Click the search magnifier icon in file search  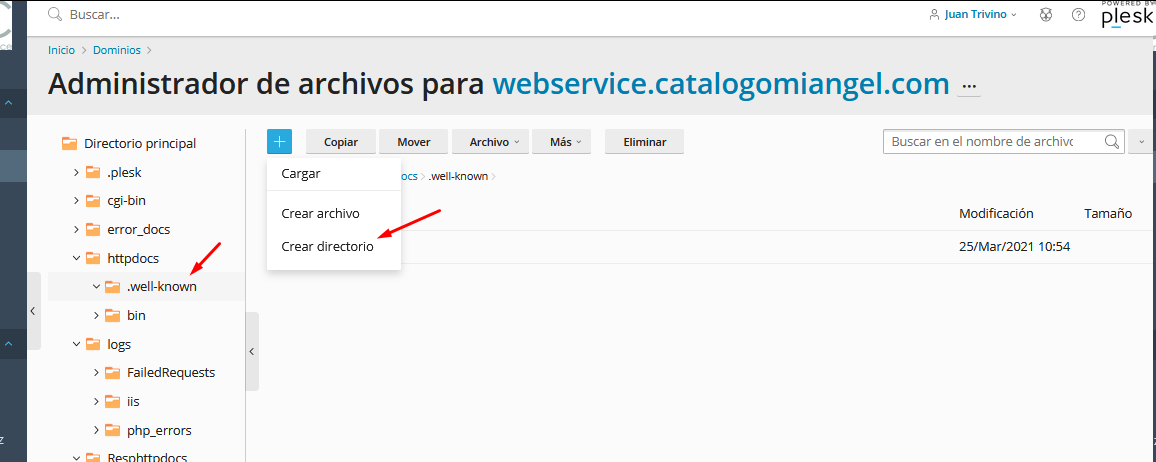pos(1112,142)
